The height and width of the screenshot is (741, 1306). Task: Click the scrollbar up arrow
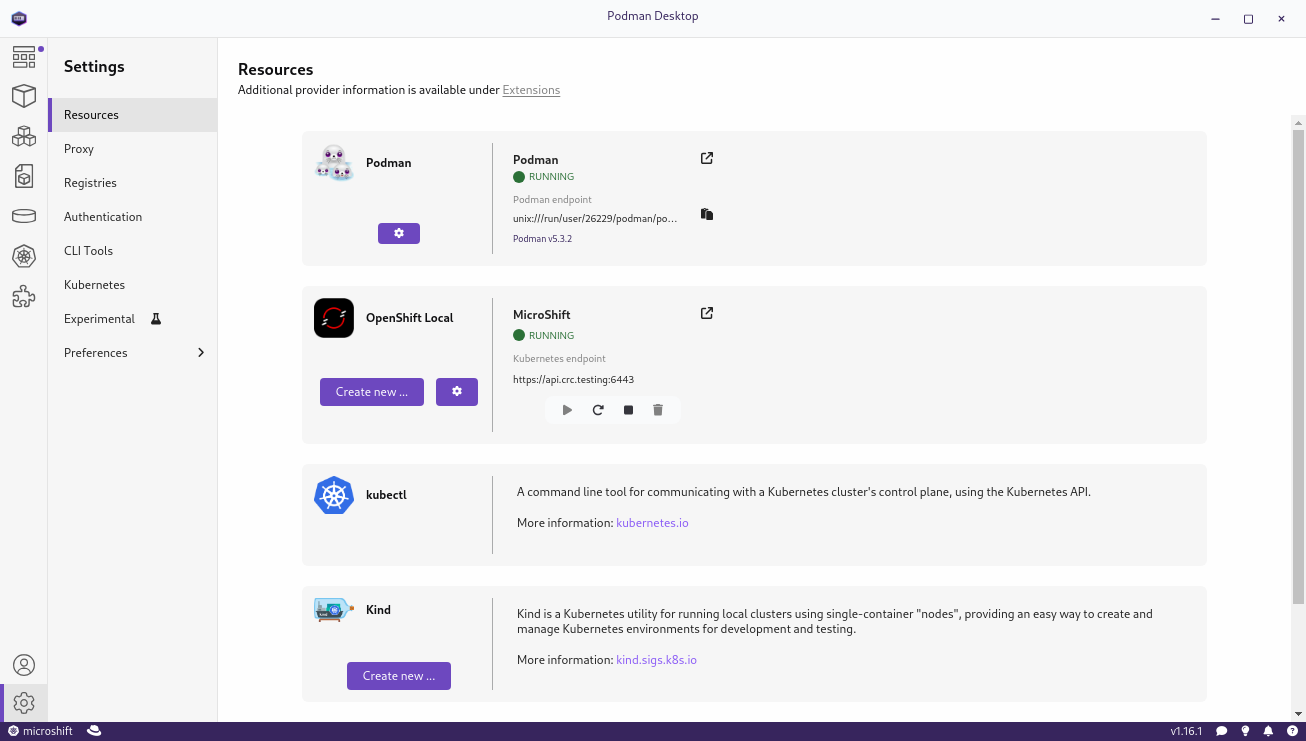point(1298,122)
